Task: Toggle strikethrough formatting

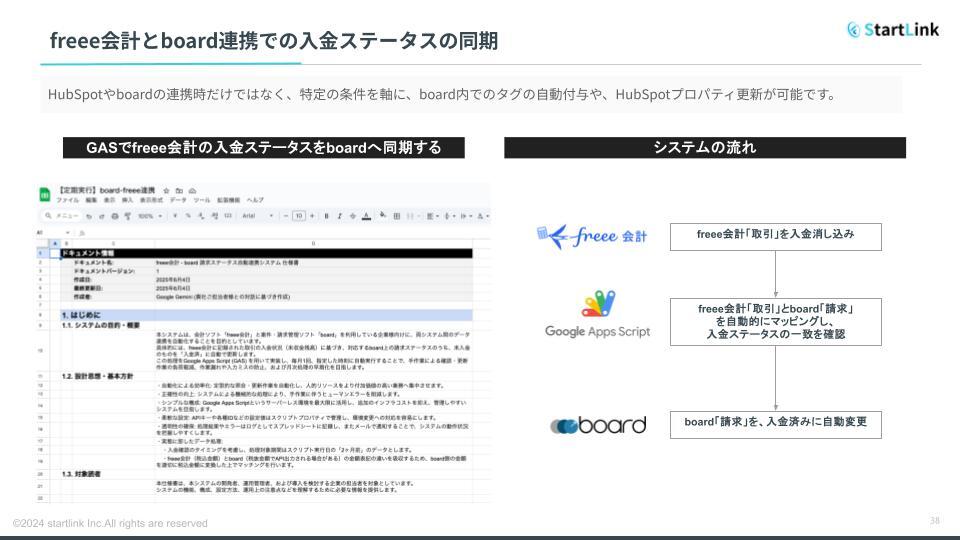Action: pos(353,216)
